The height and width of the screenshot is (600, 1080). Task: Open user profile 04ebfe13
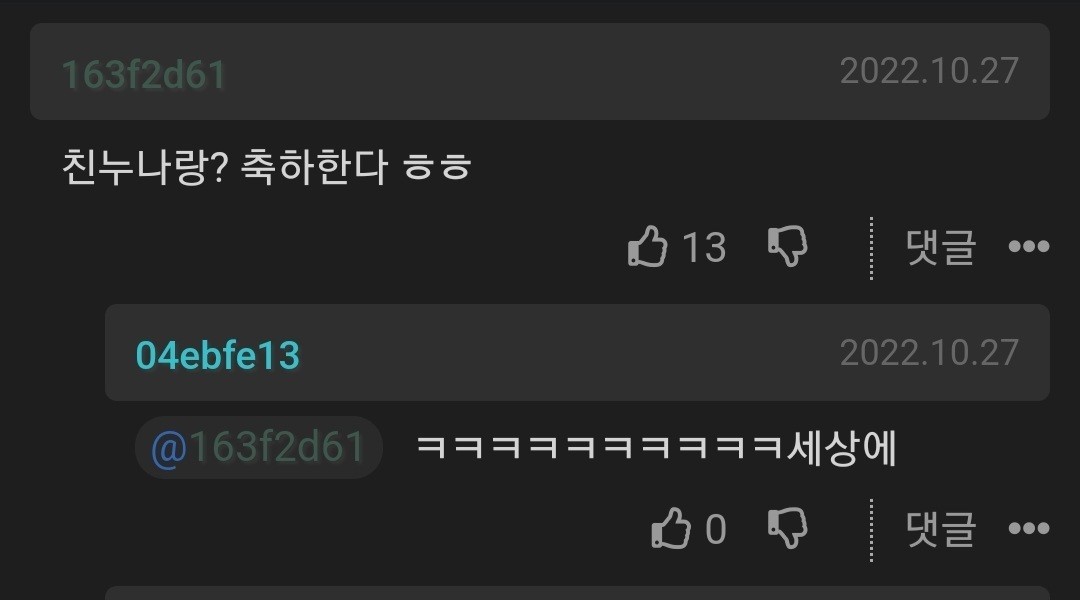(x=218, y=355)
